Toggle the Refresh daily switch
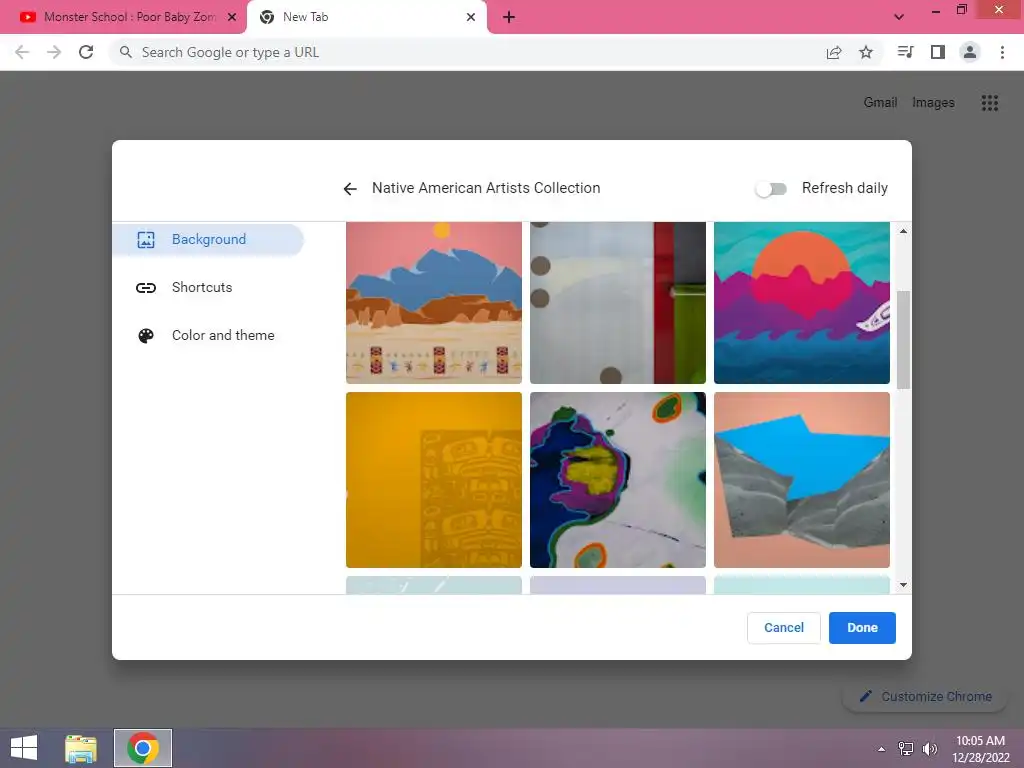 pos(771,189)
